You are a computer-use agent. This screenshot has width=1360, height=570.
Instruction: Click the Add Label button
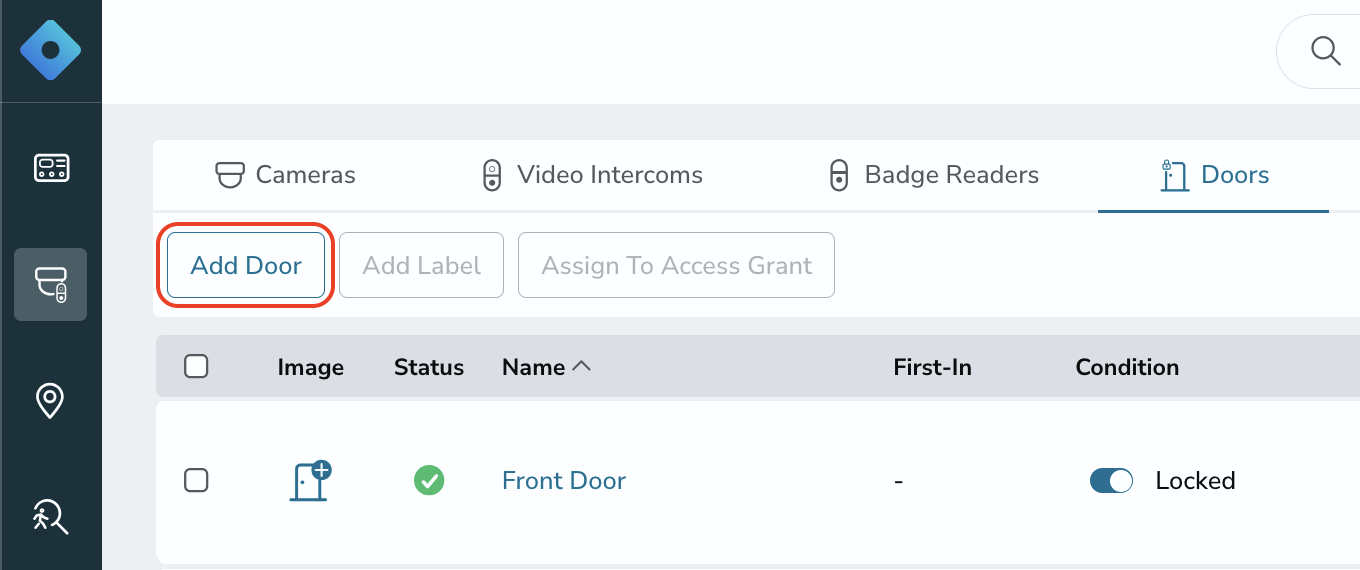(x=421, y=265)
